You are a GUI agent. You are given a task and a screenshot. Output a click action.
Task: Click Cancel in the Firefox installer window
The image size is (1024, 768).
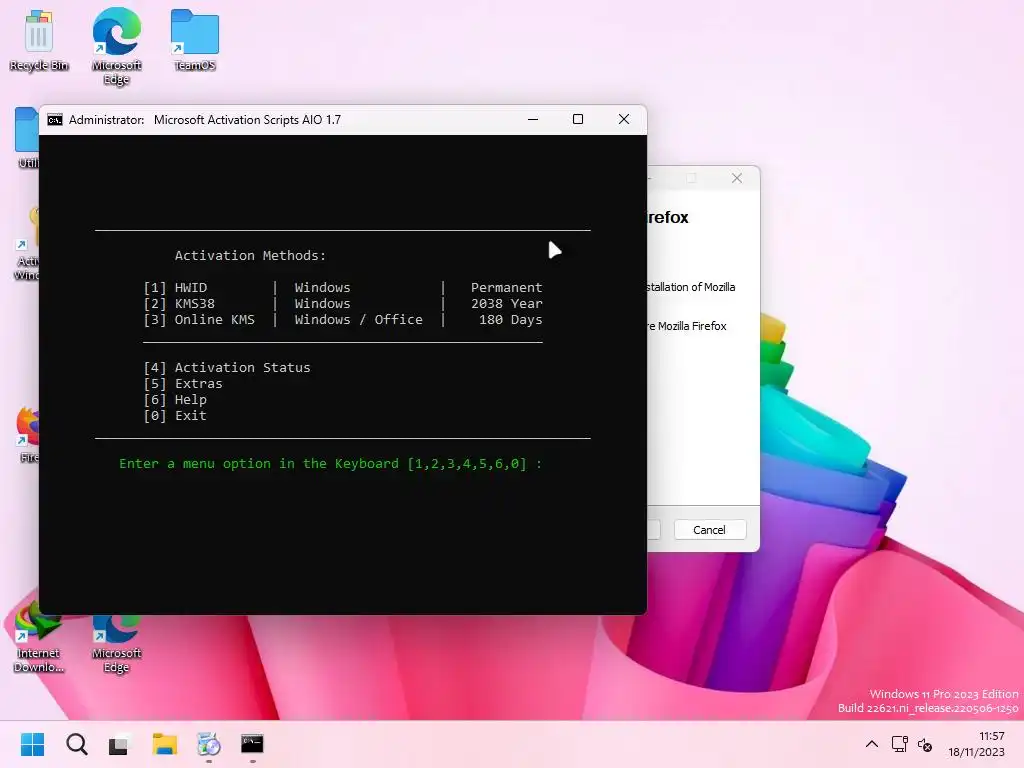pyautogui.click(x=709, y=530)
